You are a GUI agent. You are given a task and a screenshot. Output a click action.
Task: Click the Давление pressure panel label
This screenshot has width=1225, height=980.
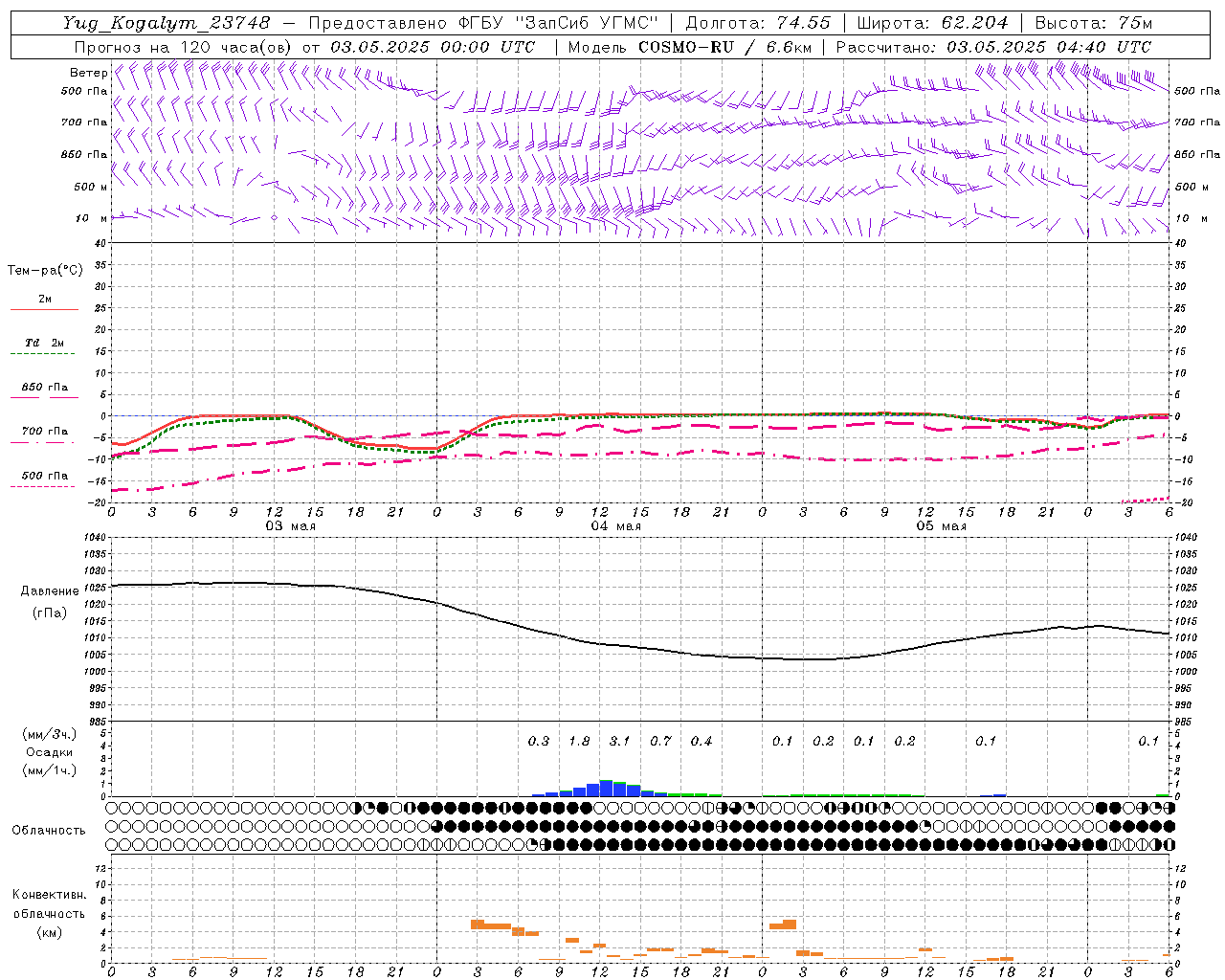pyautogui.click(x=50, y=590)
